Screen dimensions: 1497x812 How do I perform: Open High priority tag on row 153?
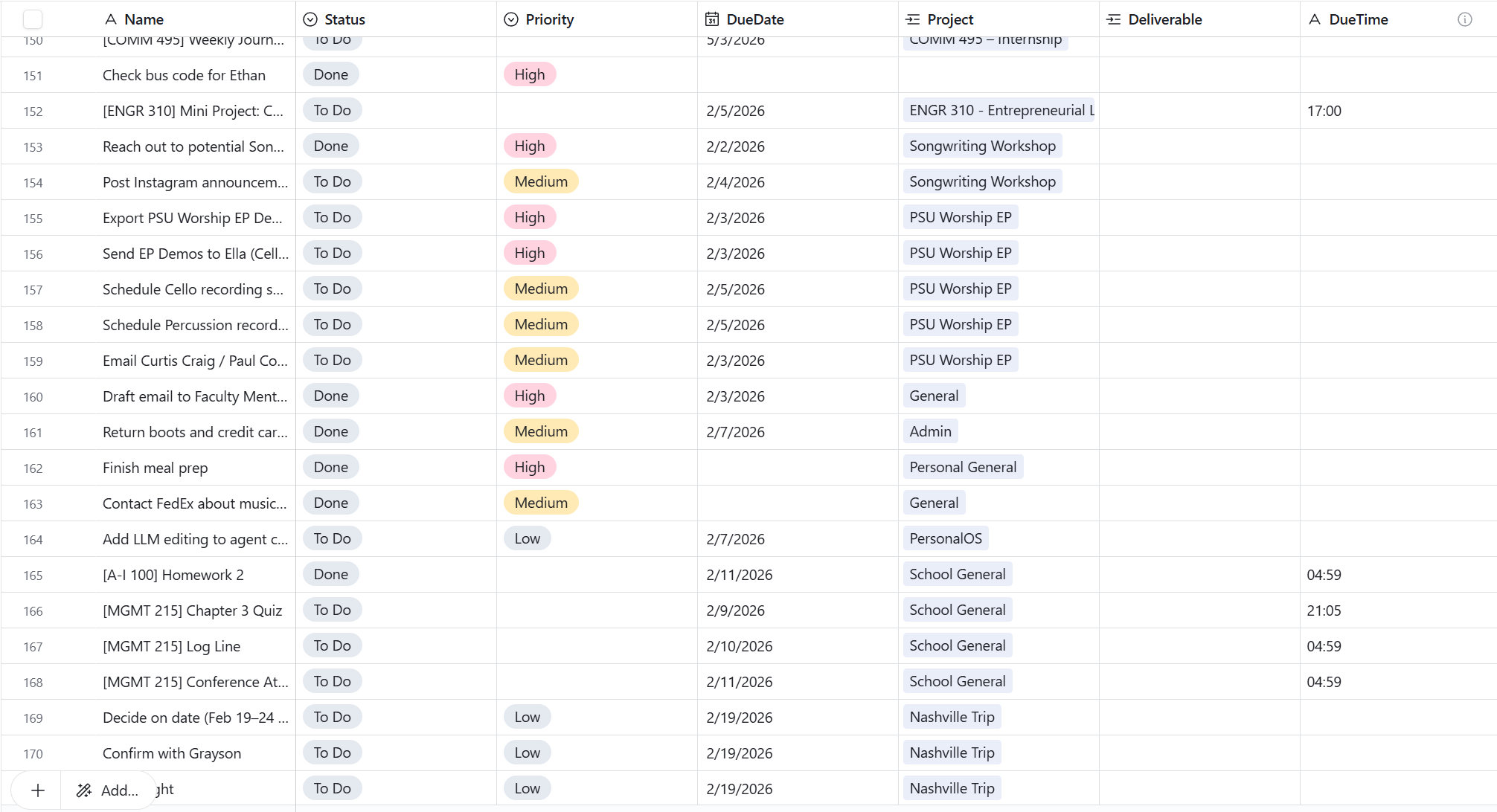529,146
